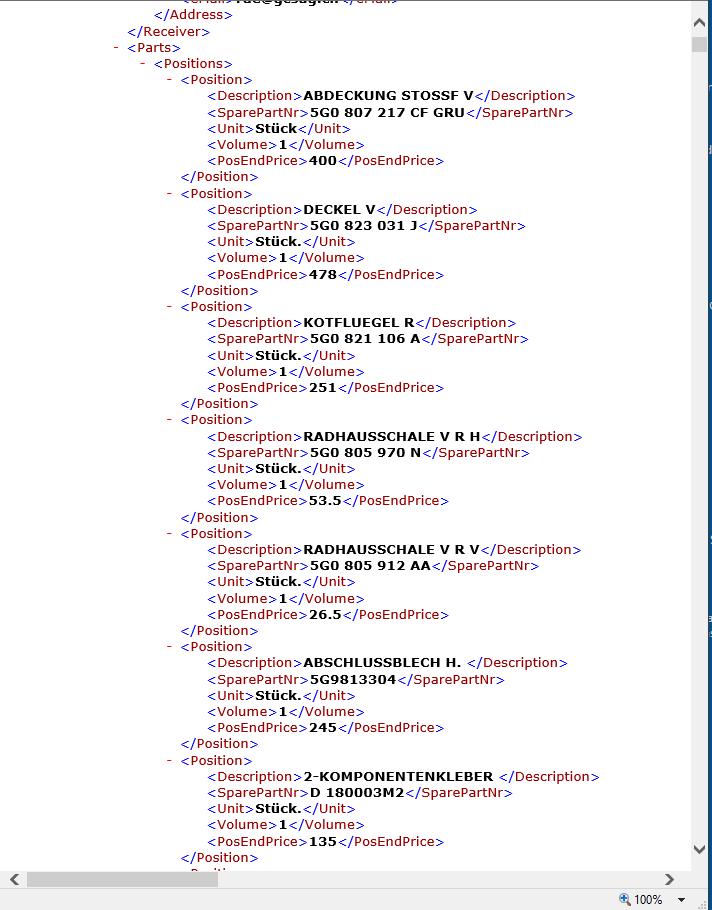Open the zoom level dropdown arrow
Screen dimensions: 712x910
[x=682, y=900]
